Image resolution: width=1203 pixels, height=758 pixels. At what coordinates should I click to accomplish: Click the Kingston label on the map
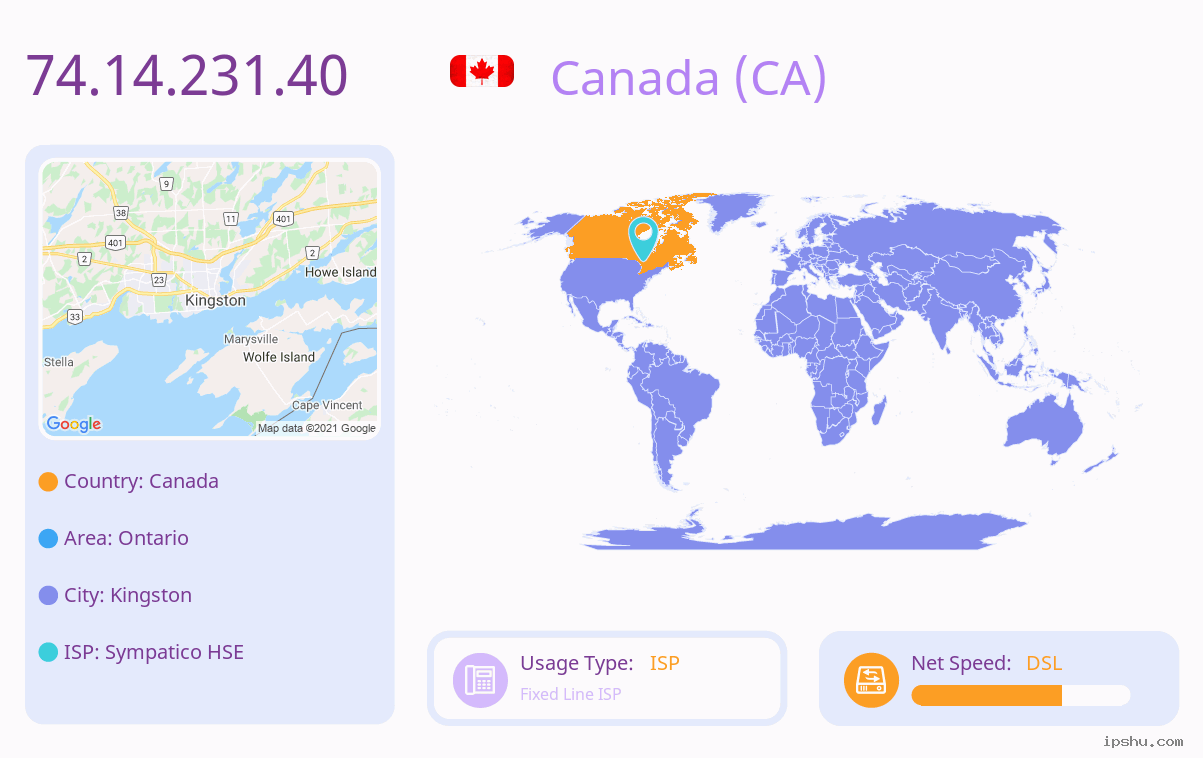pos(215,300)
